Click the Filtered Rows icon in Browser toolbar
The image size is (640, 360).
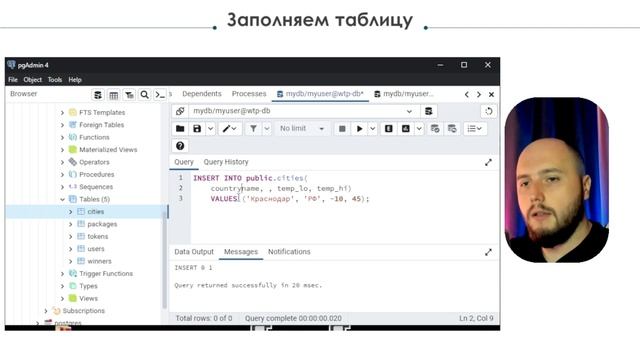[129, 95]
